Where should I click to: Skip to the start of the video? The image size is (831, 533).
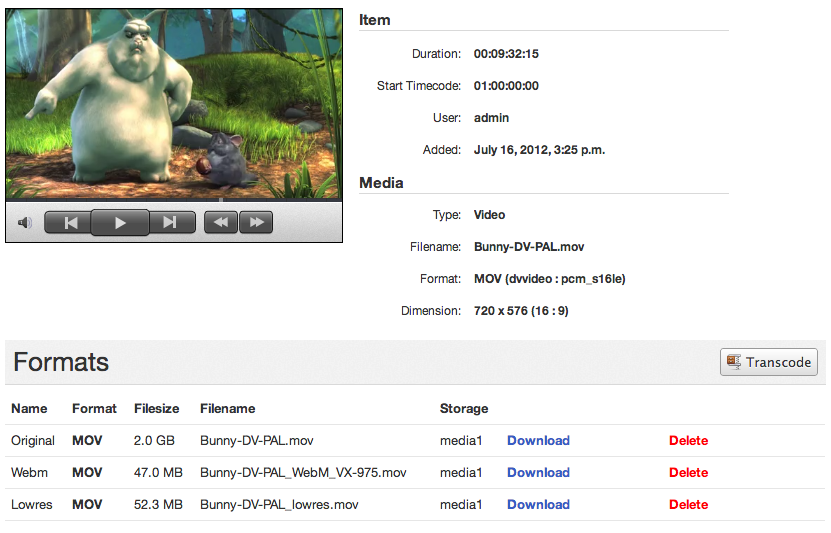(x=69, y=223)
